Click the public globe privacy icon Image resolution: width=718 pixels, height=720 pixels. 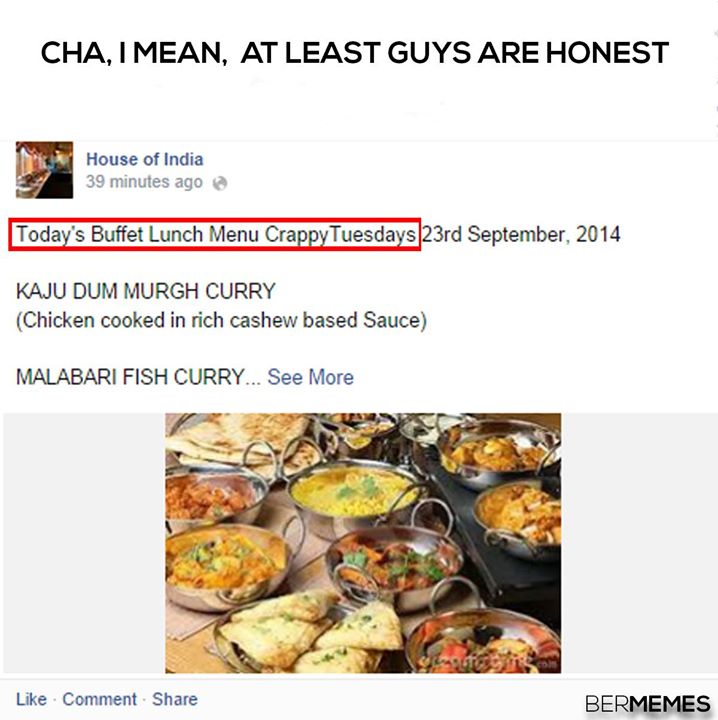[x=220, y=183]
